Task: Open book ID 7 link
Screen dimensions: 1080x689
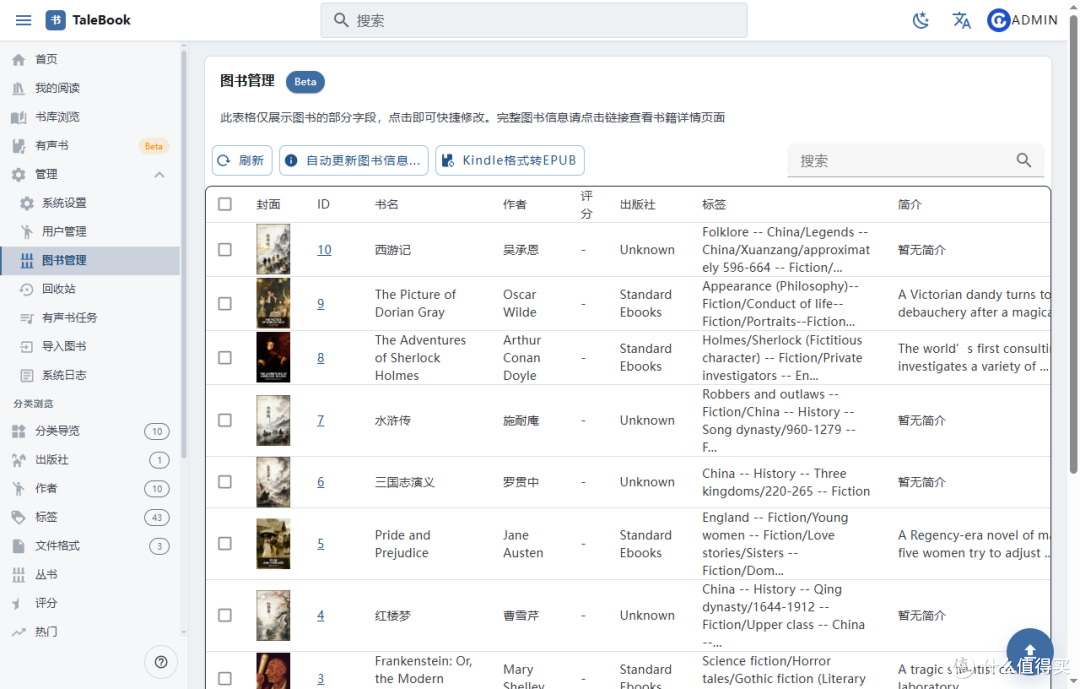Action: pyautogui.click(x=321, y=420)
